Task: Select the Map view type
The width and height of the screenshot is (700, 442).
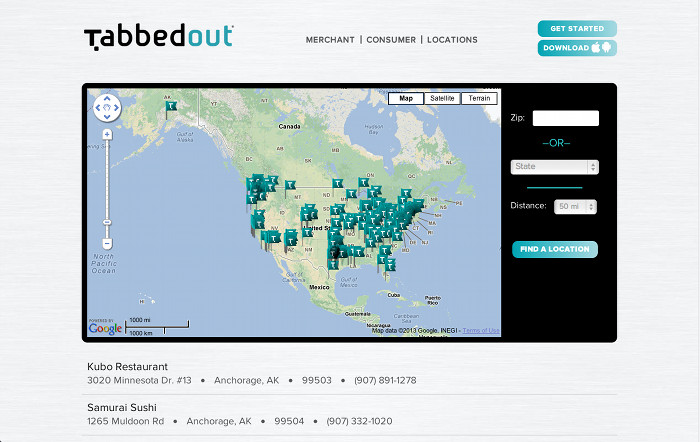Action: point(405,98)
